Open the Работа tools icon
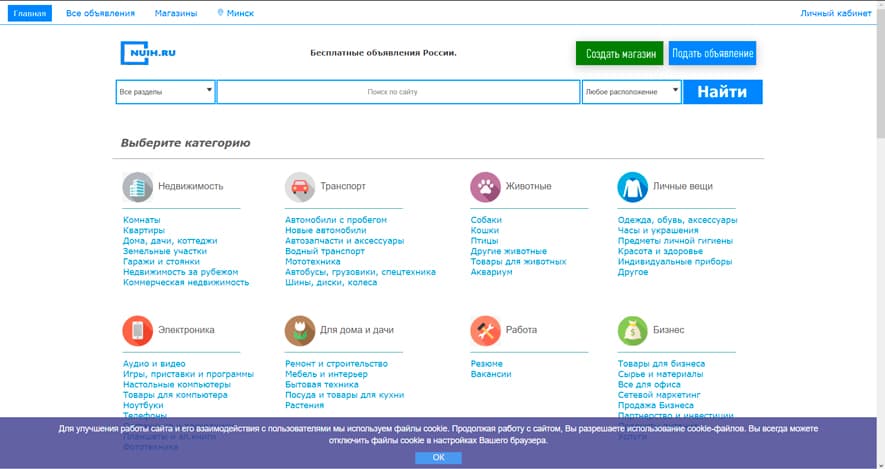 [x=485, y=331]
